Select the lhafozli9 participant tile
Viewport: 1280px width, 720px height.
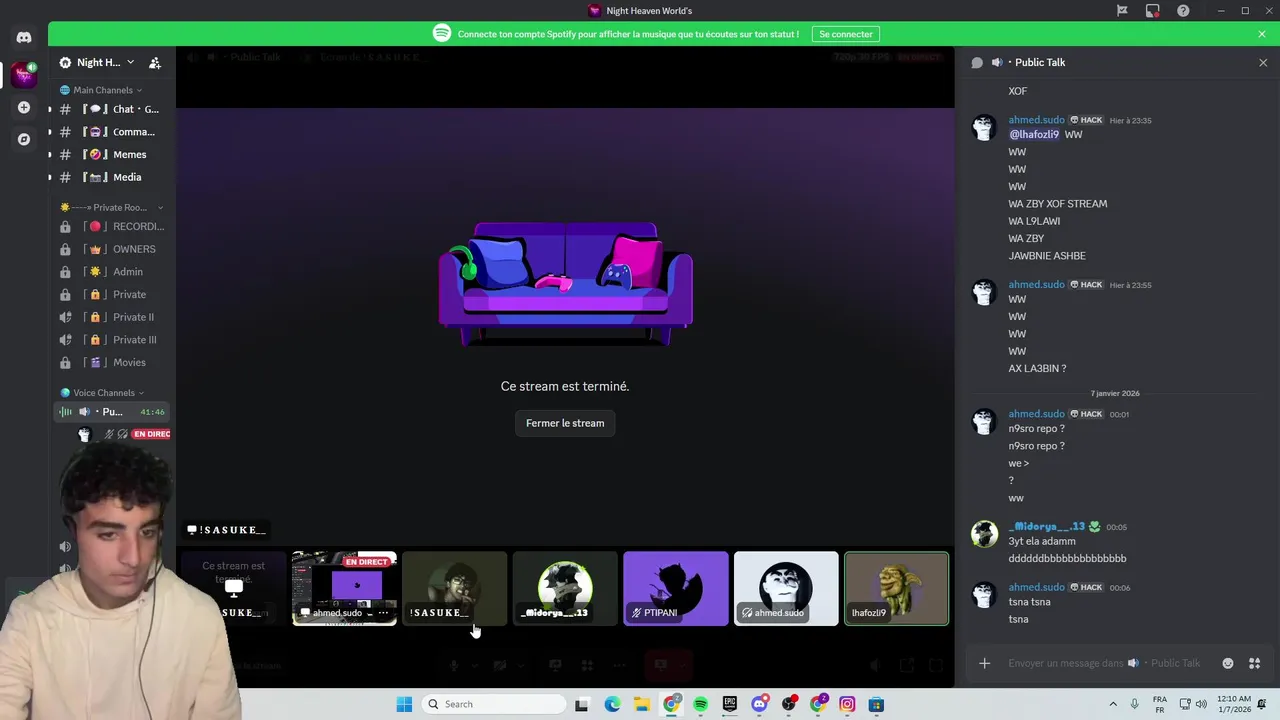coord(897,589)
